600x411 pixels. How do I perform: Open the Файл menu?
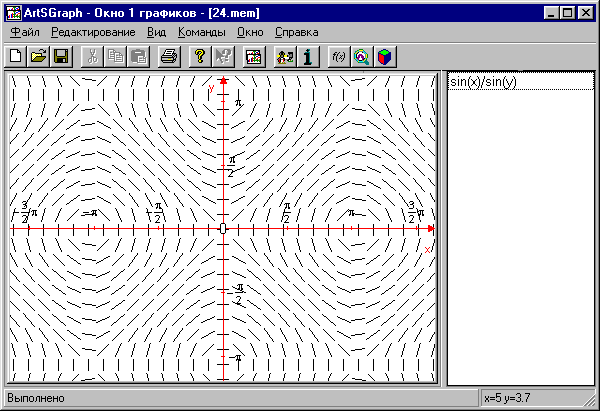[x=27, y=32]
